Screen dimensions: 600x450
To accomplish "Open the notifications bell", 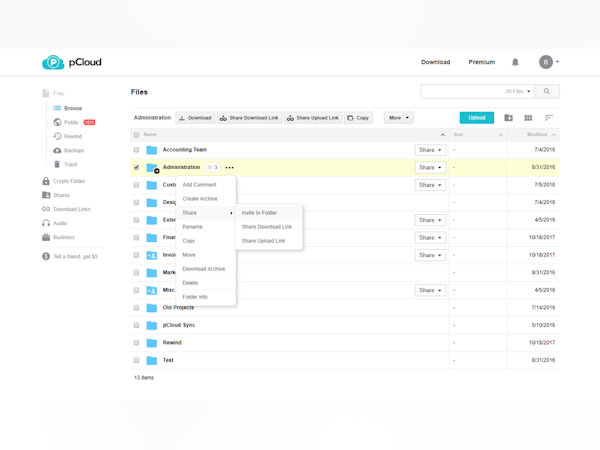I will pos(515,62).
